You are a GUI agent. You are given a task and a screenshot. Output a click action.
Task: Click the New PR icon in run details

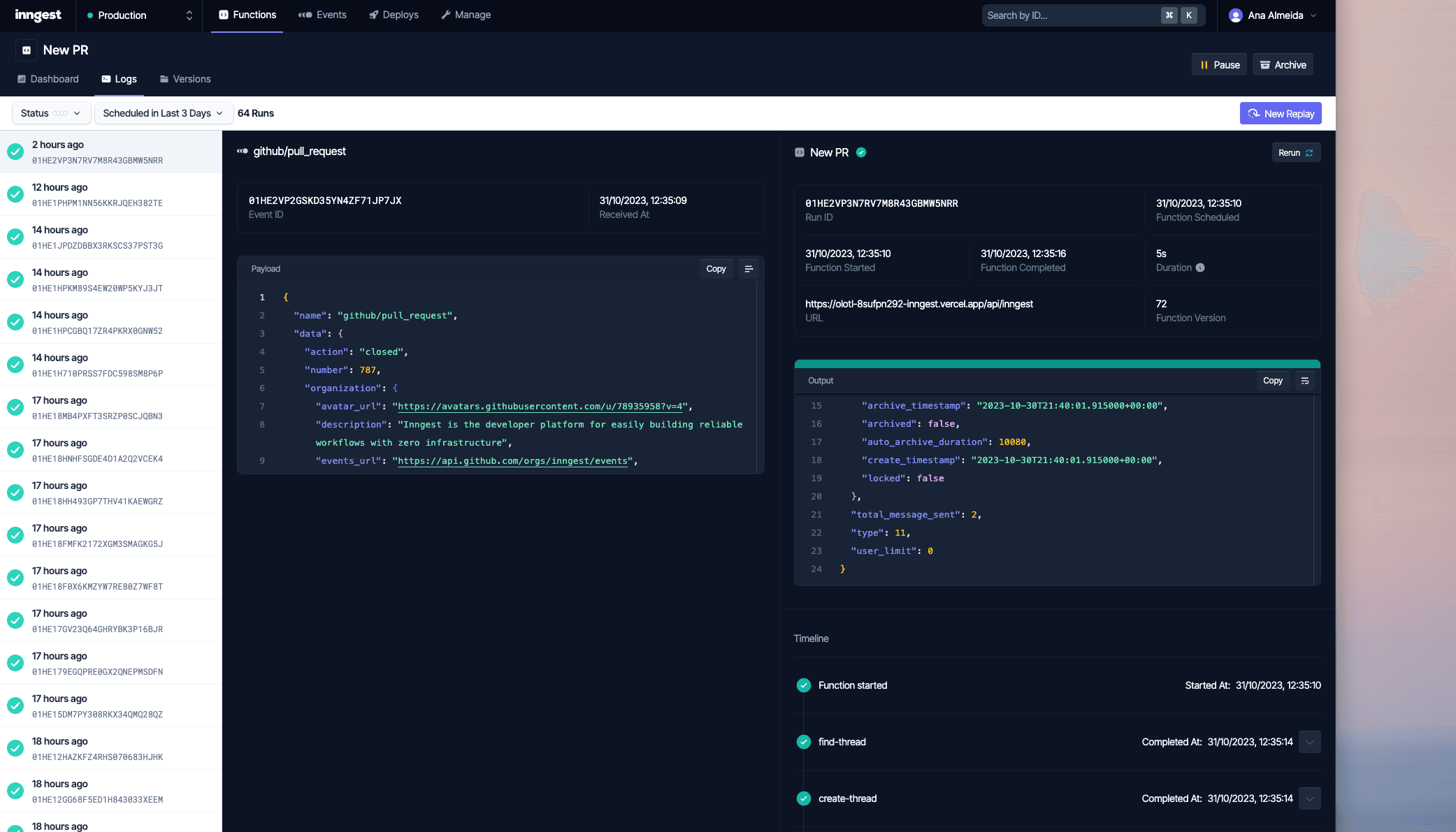tap(800, 152)
